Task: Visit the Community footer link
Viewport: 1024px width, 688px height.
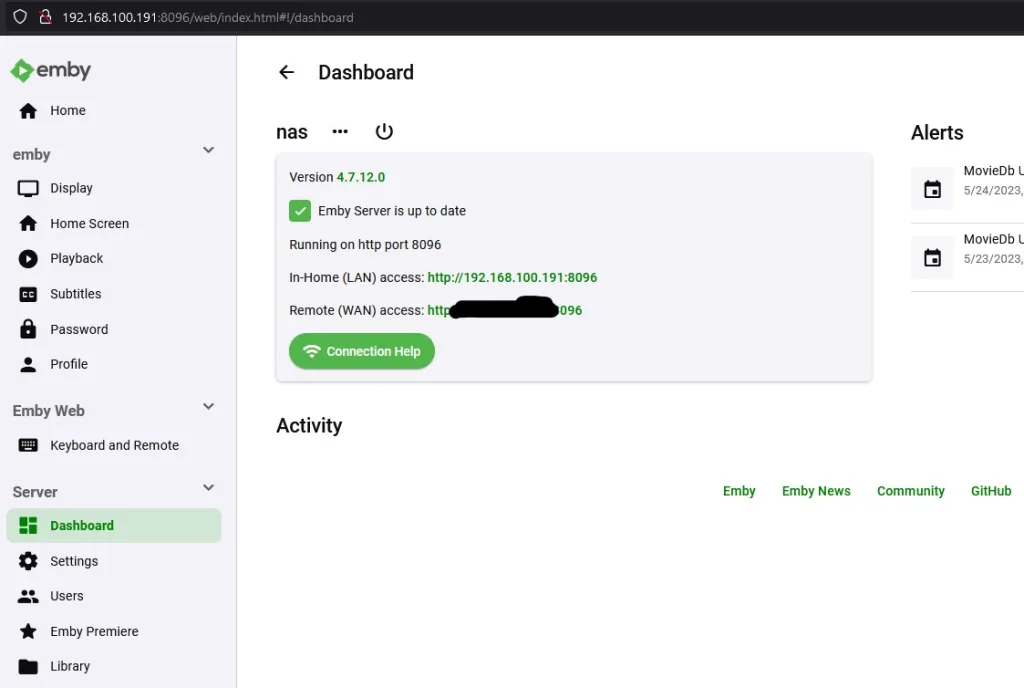Action: [911, 491]
